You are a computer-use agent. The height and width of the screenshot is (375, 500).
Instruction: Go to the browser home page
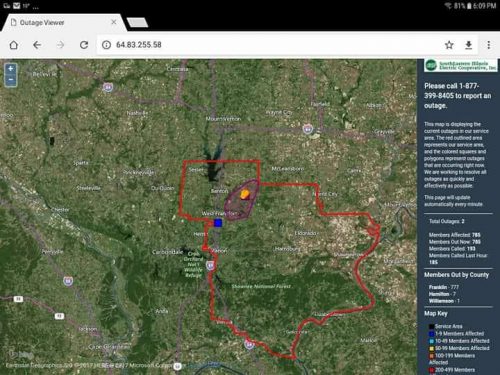coord(14,45)
